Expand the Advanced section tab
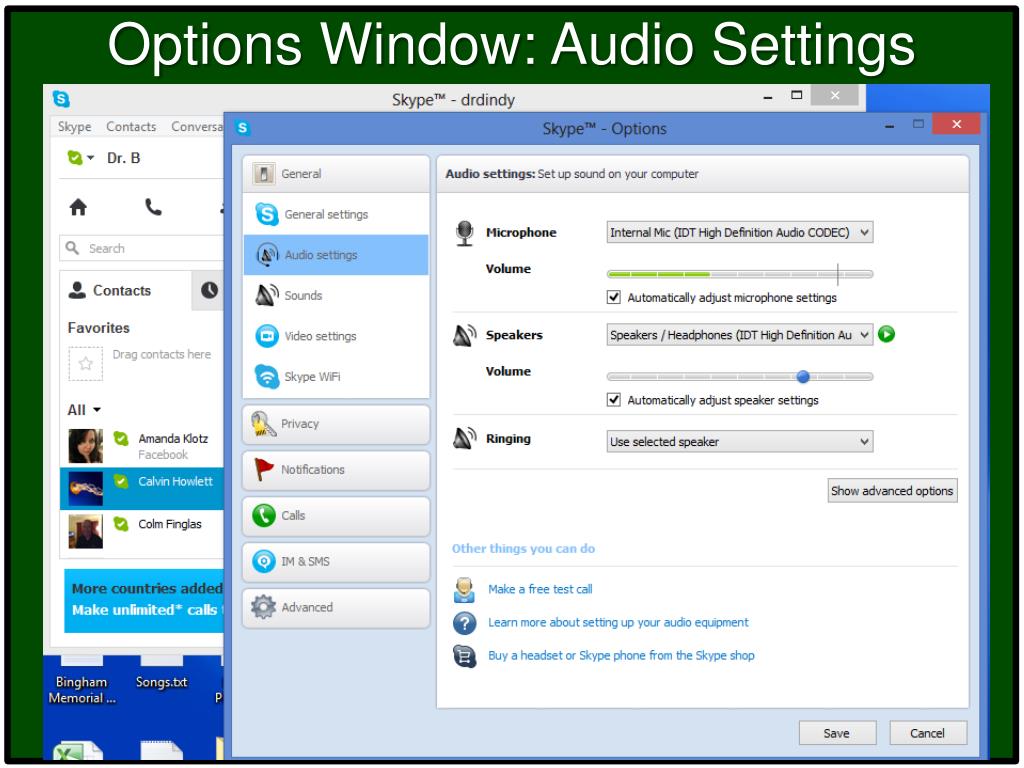1024x768 pixels. coord(336,607)
